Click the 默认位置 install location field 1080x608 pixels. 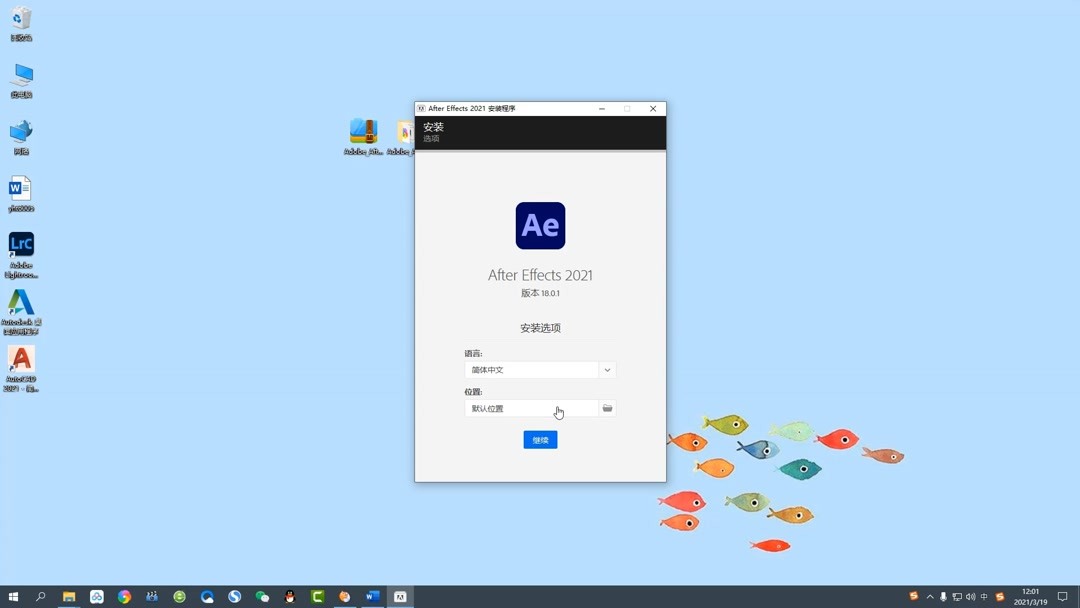point(530,408)
